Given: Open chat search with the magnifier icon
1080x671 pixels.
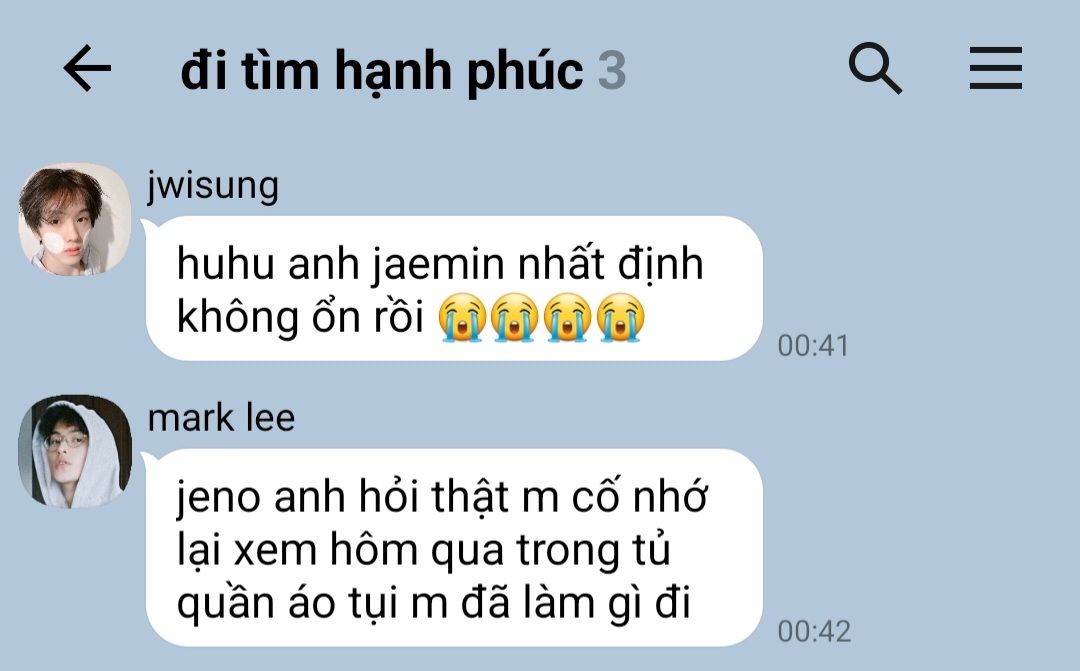Looking at the screenshot, I should coord(875,68).
